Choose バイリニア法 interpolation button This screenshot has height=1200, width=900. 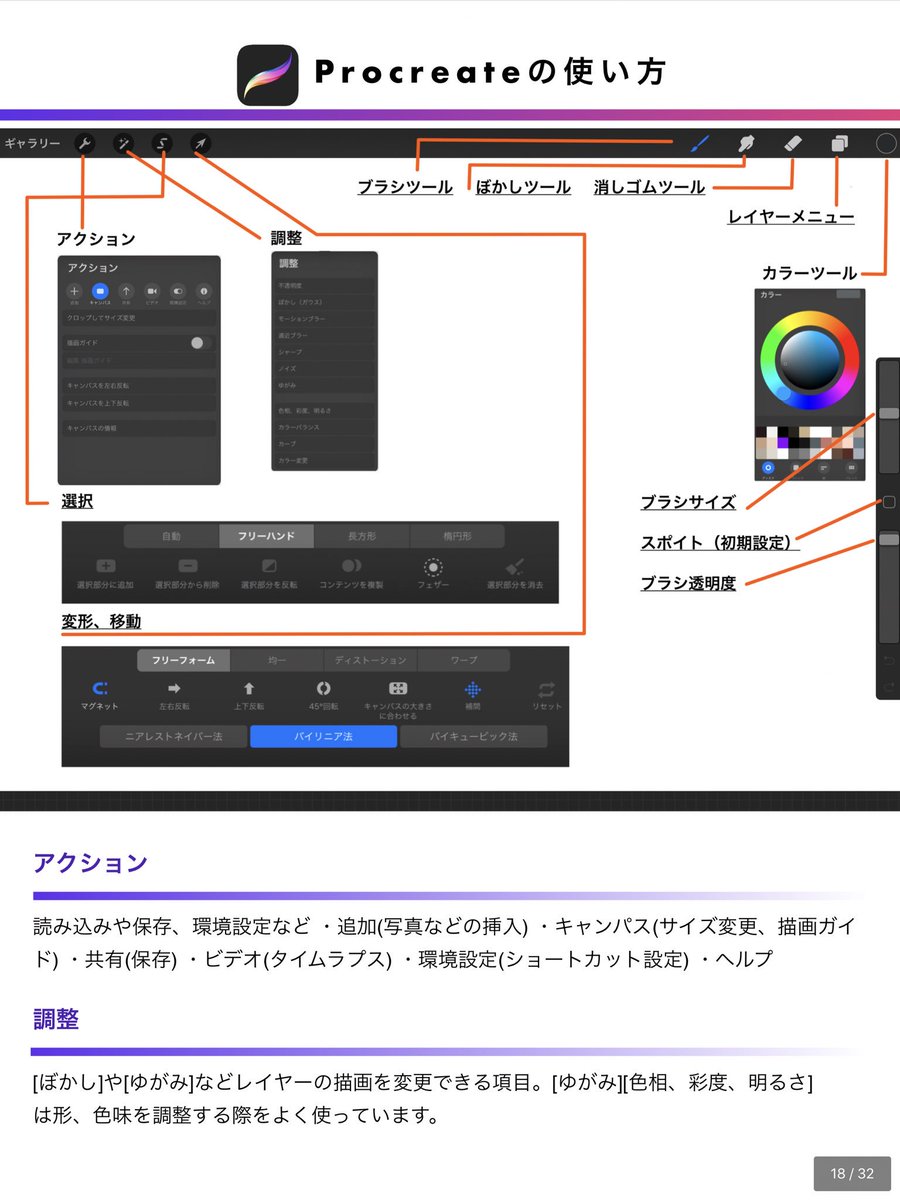pos(323,737)
